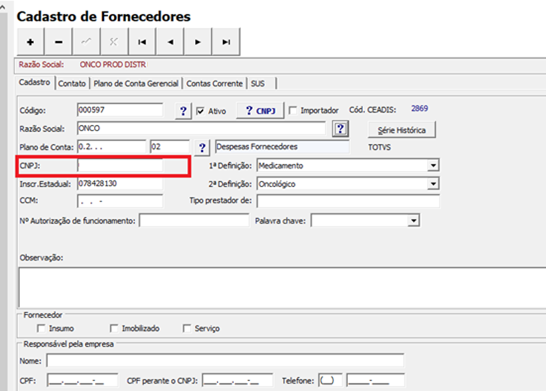Open help icon next to Razão Social field
This screenshot has width=546, height=391.
click(x=340, y=129)
